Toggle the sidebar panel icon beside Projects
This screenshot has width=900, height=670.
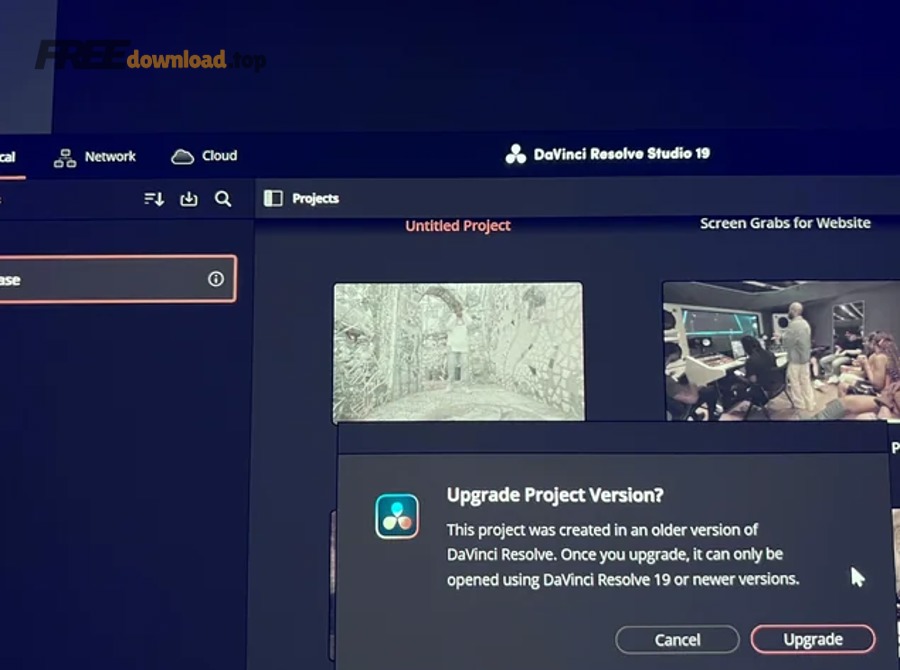point(273,199)
